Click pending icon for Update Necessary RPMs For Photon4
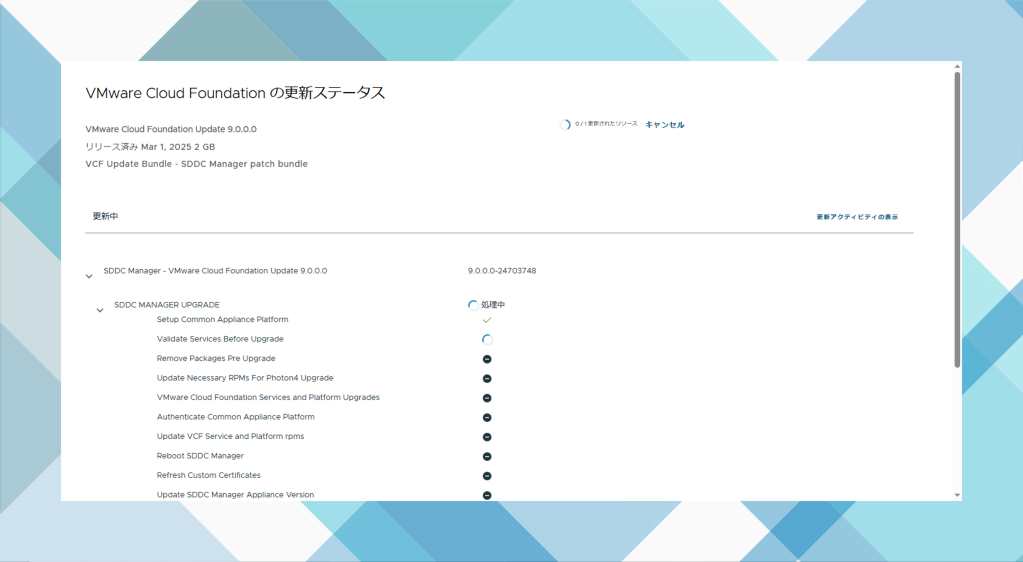The width and height of the screenshot is (1023, 562). pos(487,379)
